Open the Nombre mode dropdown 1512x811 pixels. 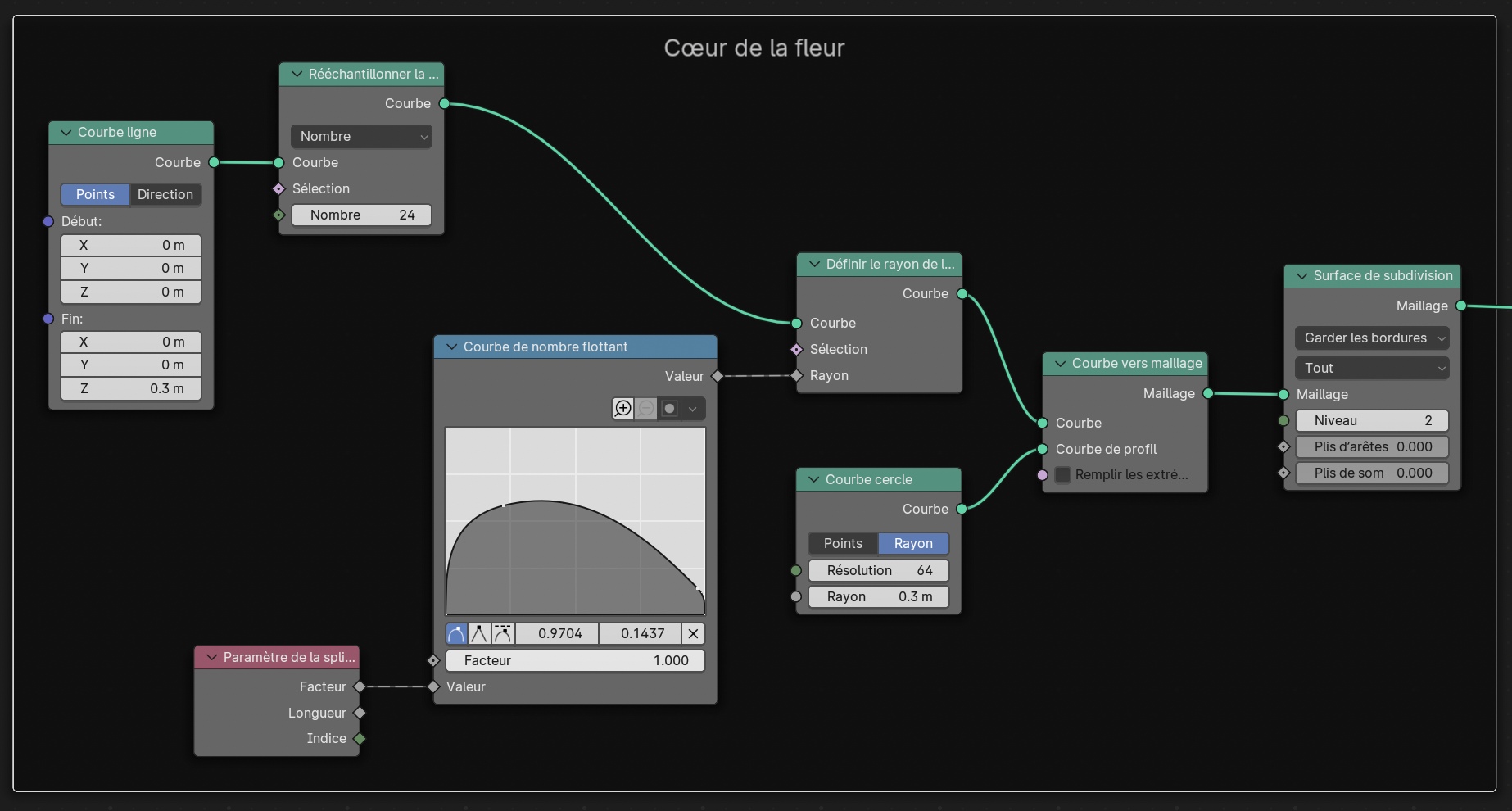361,136
